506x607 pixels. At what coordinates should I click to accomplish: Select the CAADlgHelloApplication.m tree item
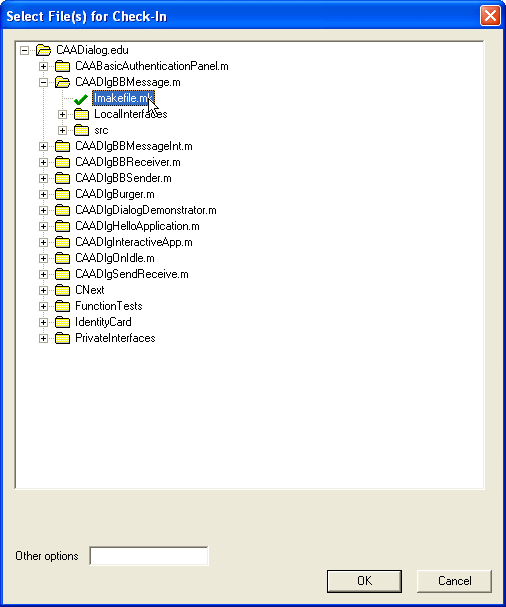tap(137, 226)
